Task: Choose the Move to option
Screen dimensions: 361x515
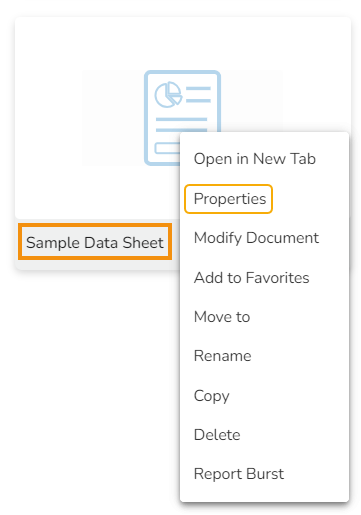Action: [x=222, y=317]
